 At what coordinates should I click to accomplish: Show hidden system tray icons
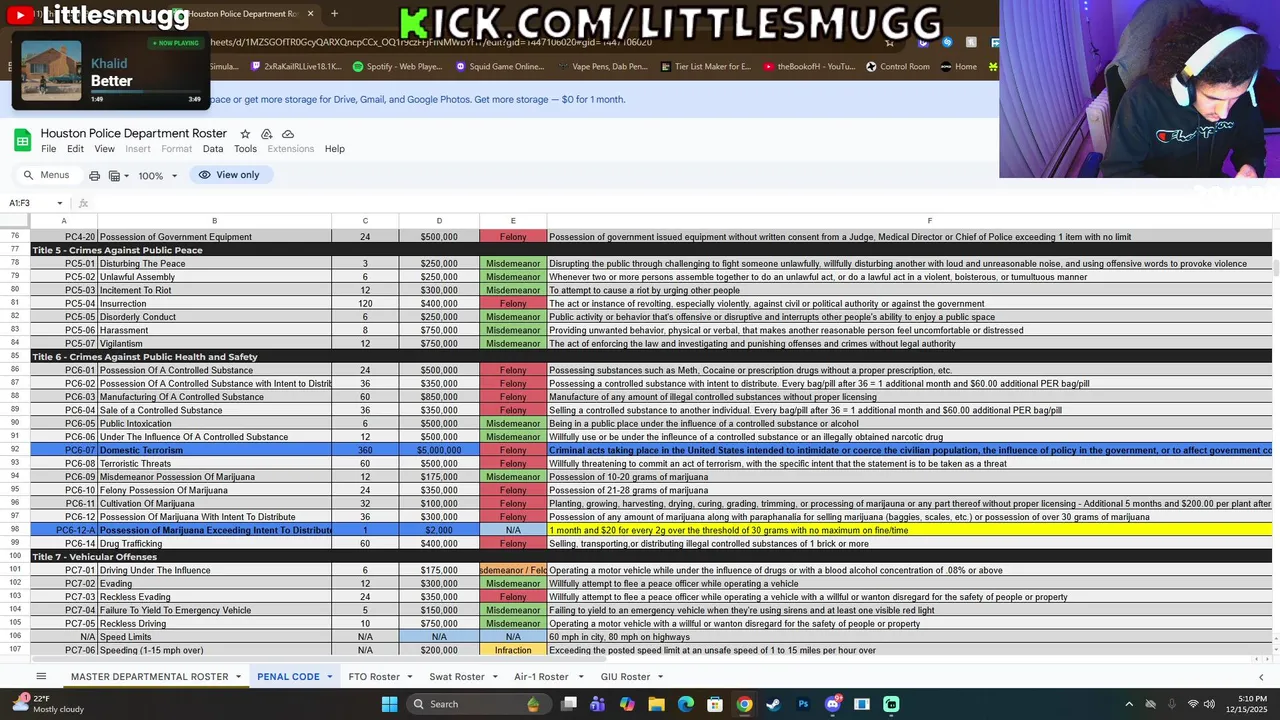point(1127,704)
